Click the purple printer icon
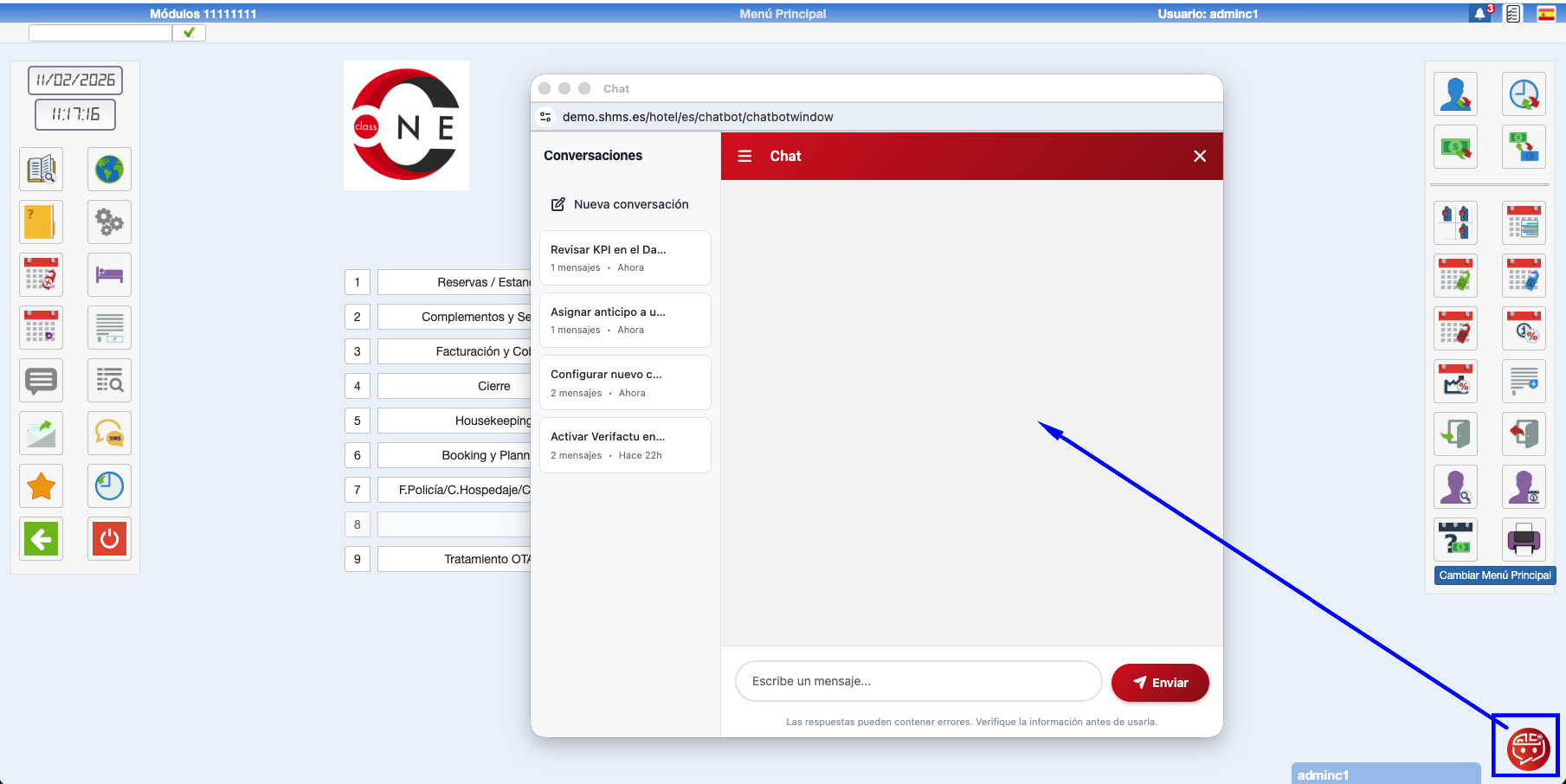 point(1524,540)
